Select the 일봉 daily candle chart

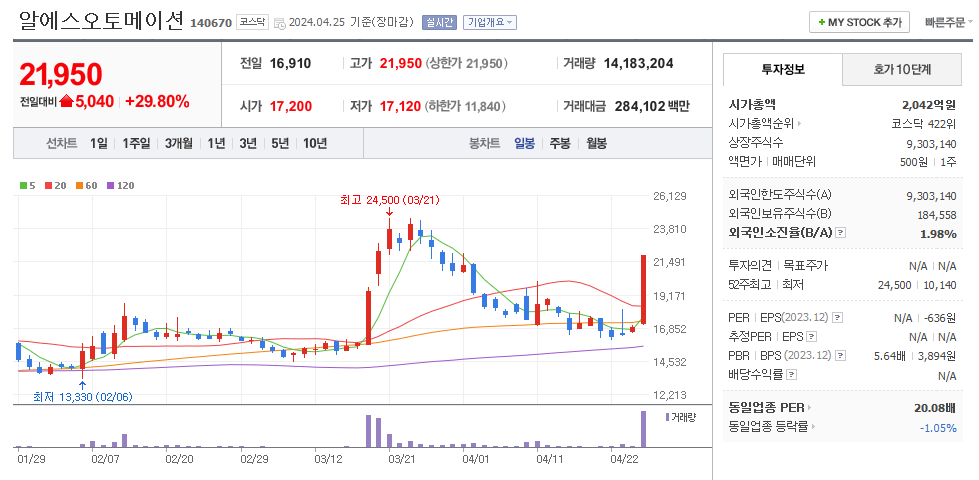524,144
